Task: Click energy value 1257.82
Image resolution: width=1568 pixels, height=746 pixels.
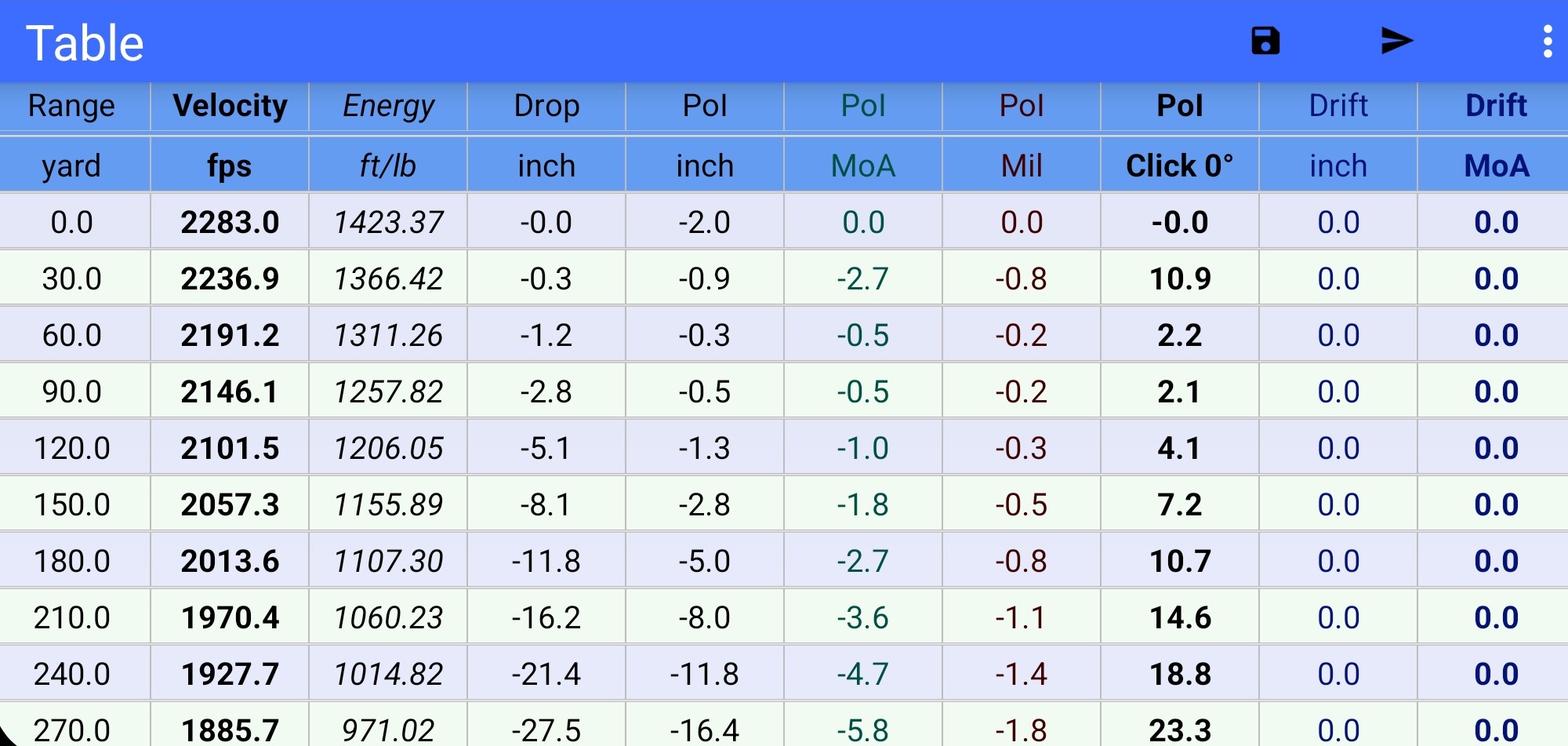Action: [x=388, y=391]
